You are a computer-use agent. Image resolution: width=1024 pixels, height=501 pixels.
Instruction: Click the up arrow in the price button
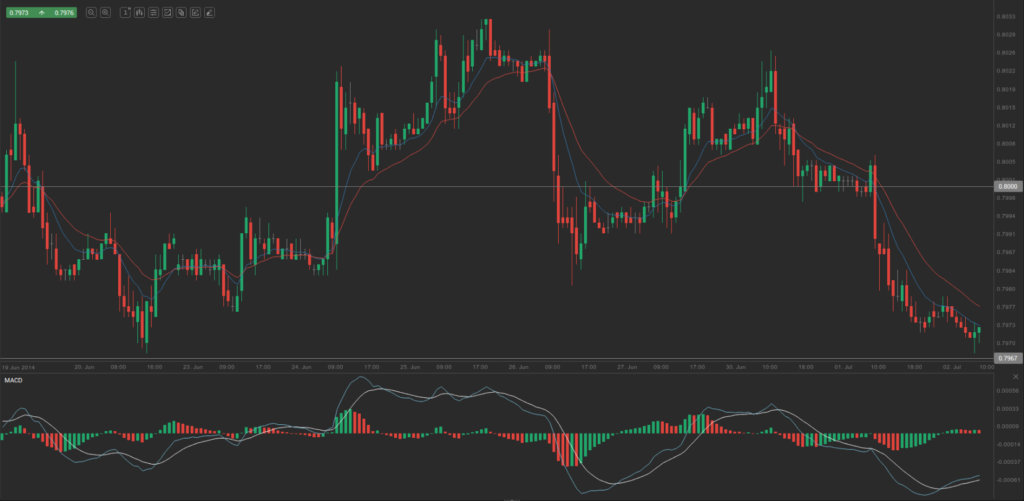[40, 13]
